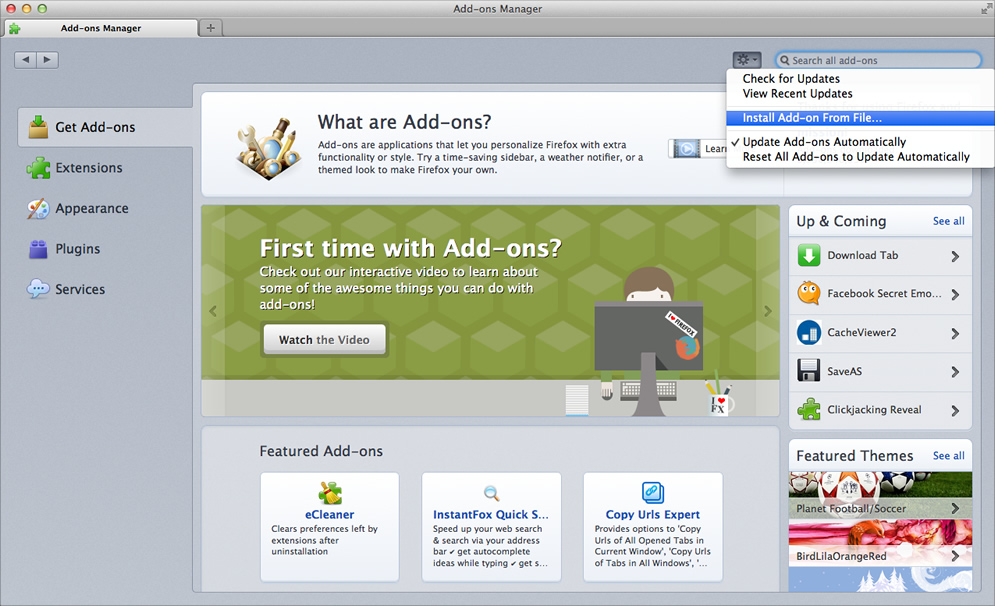Show previous promo banner slide

coord(213,311)
